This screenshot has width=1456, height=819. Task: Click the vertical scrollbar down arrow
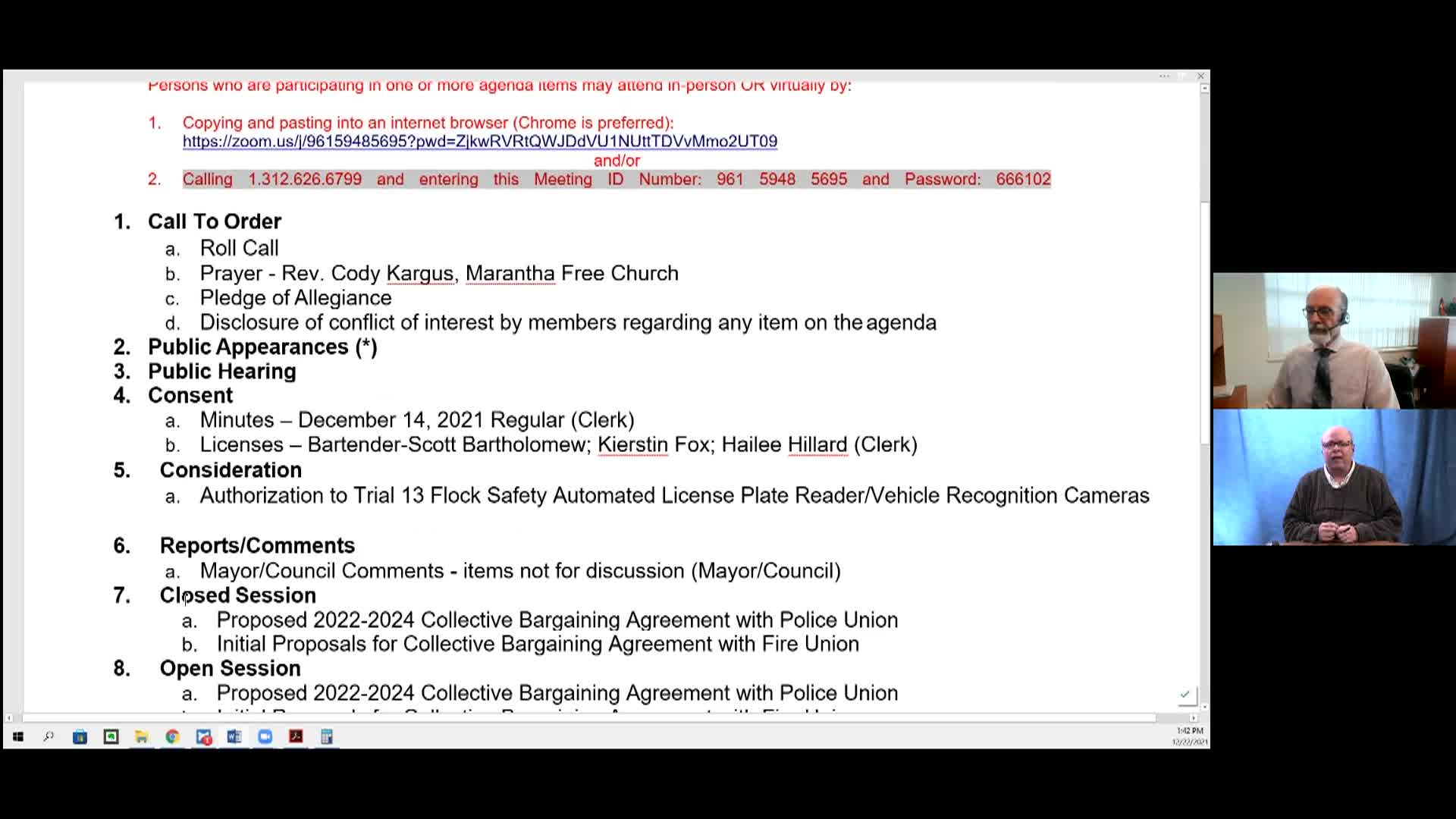tap(1204, 707)
